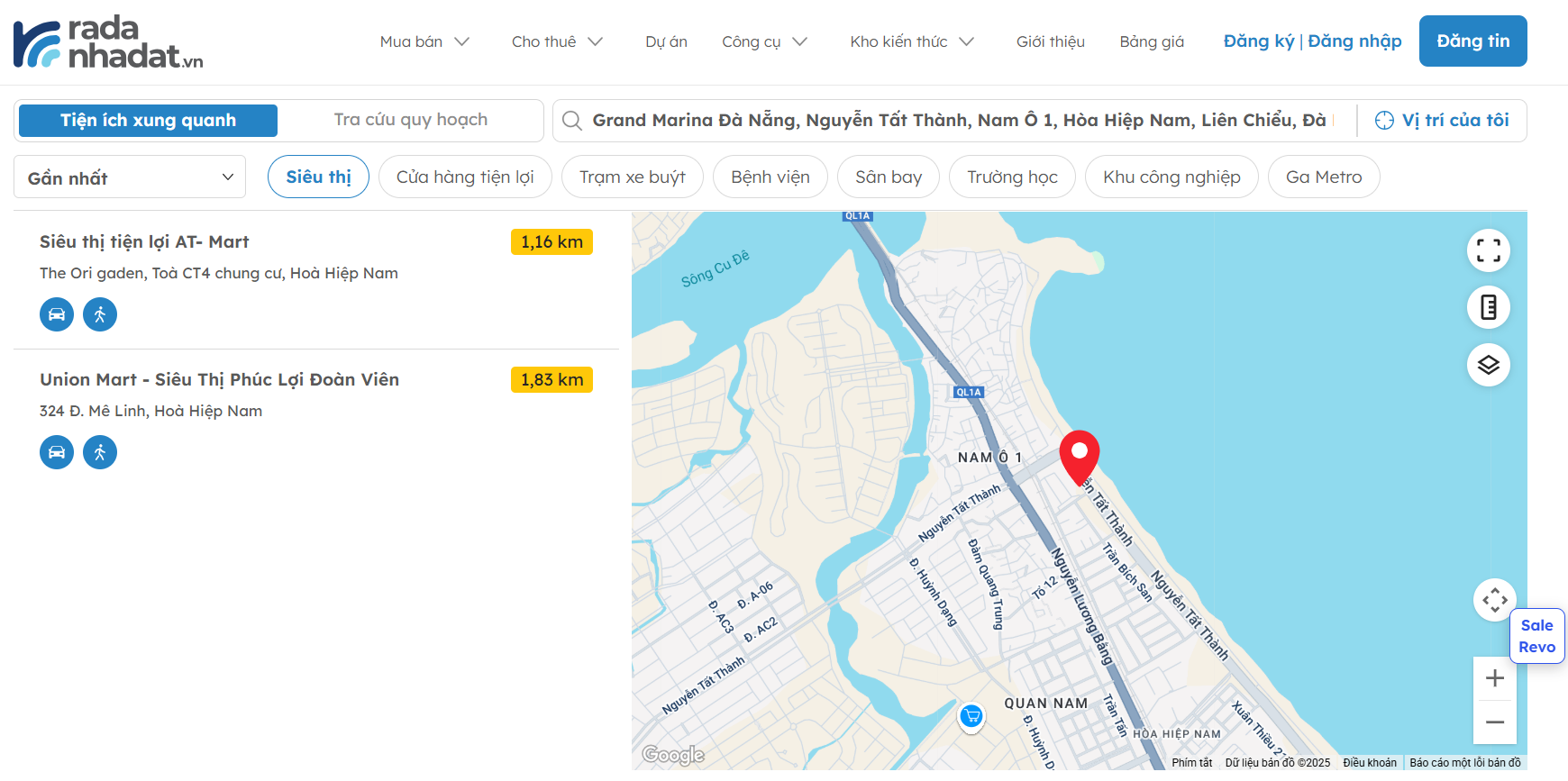Open the map camera move controls

click(1494, 600)
